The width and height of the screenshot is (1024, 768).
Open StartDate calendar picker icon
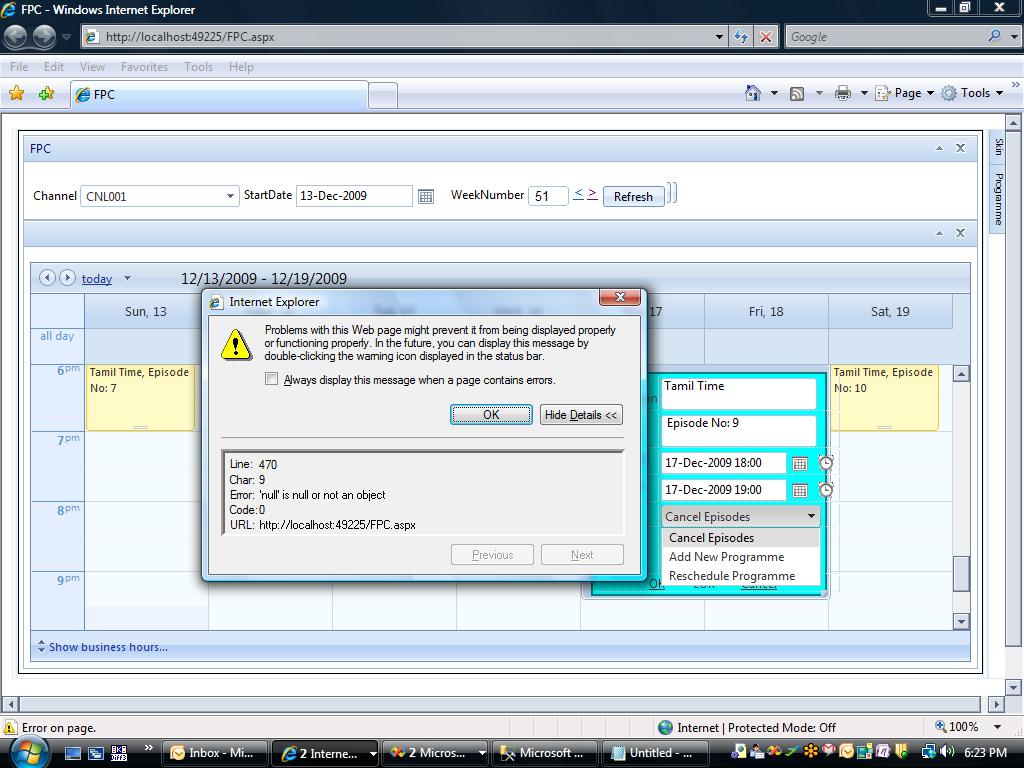[x=426, y=196]
